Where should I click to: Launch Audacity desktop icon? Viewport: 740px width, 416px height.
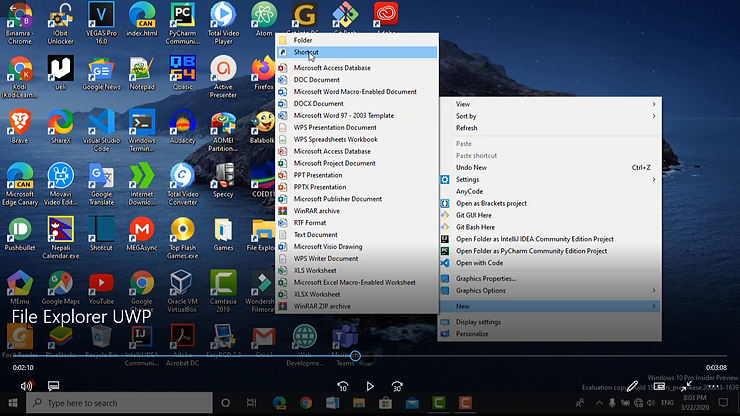pyautogui.click(x=183, y=127)
